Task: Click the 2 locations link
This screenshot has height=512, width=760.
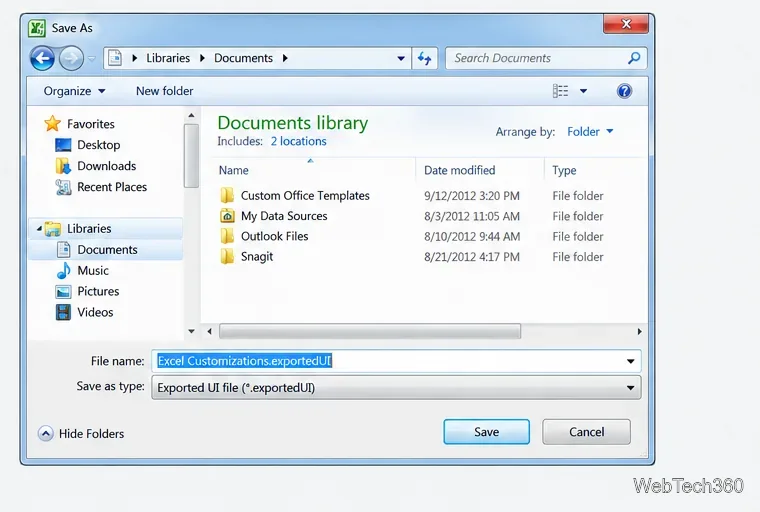Action: (298, 141)
